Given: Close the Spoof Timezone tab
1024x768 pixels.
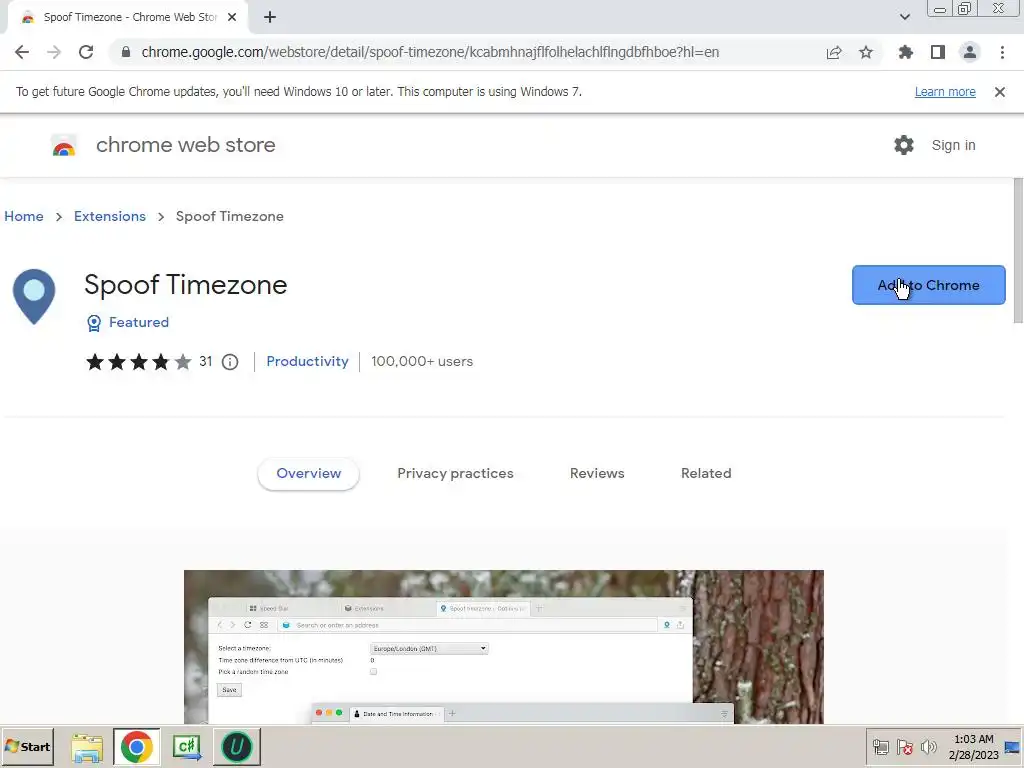Looking at the screenshot, I should pyautogui.click(x=232, y=17).
